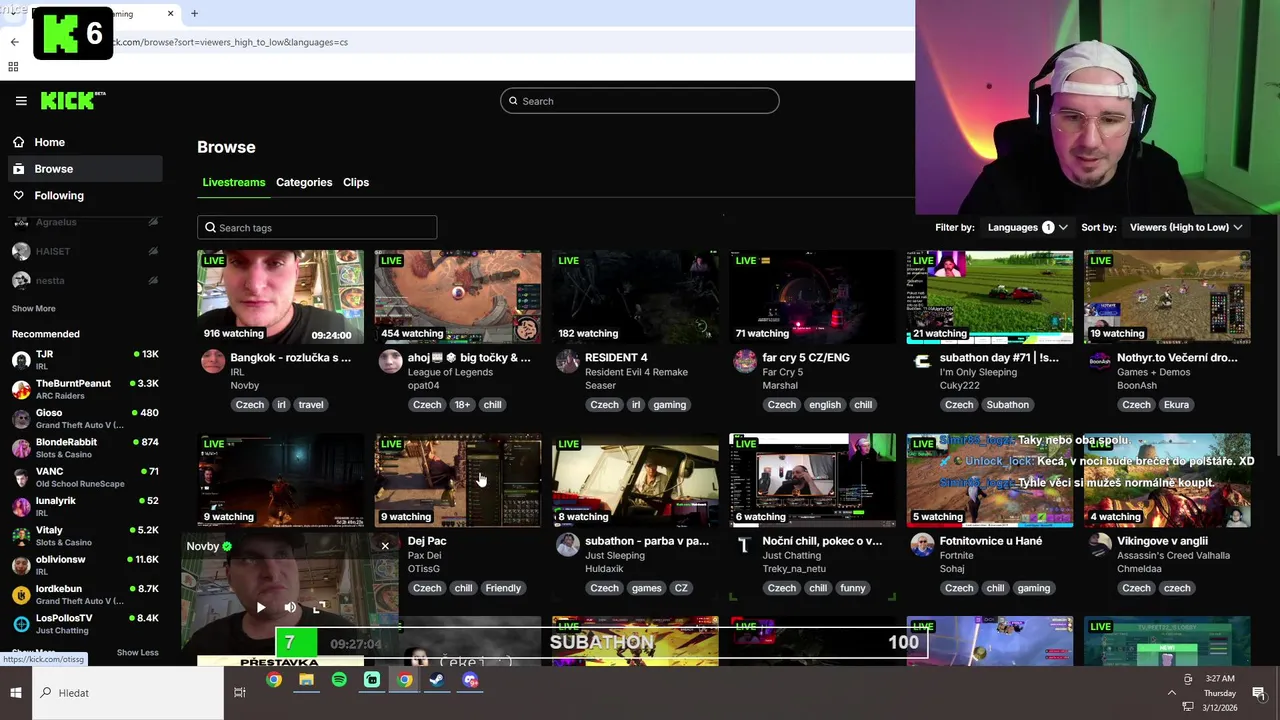The width and height of the screenshot is (1280, 720).
Task: Click opat04 avatar on stream card
Action: pos(390,361)
